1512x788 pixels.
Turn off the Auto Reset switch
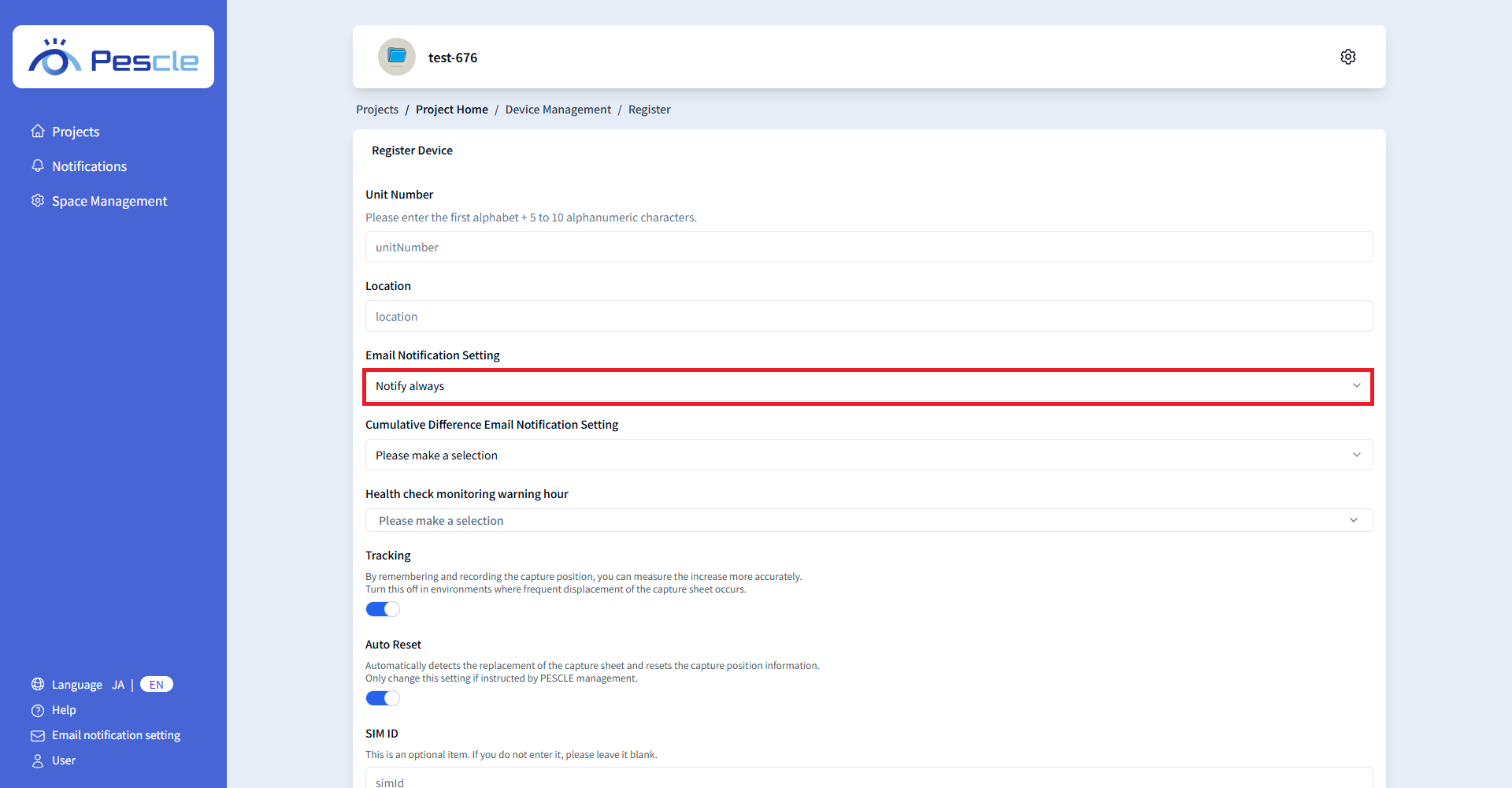383,698
